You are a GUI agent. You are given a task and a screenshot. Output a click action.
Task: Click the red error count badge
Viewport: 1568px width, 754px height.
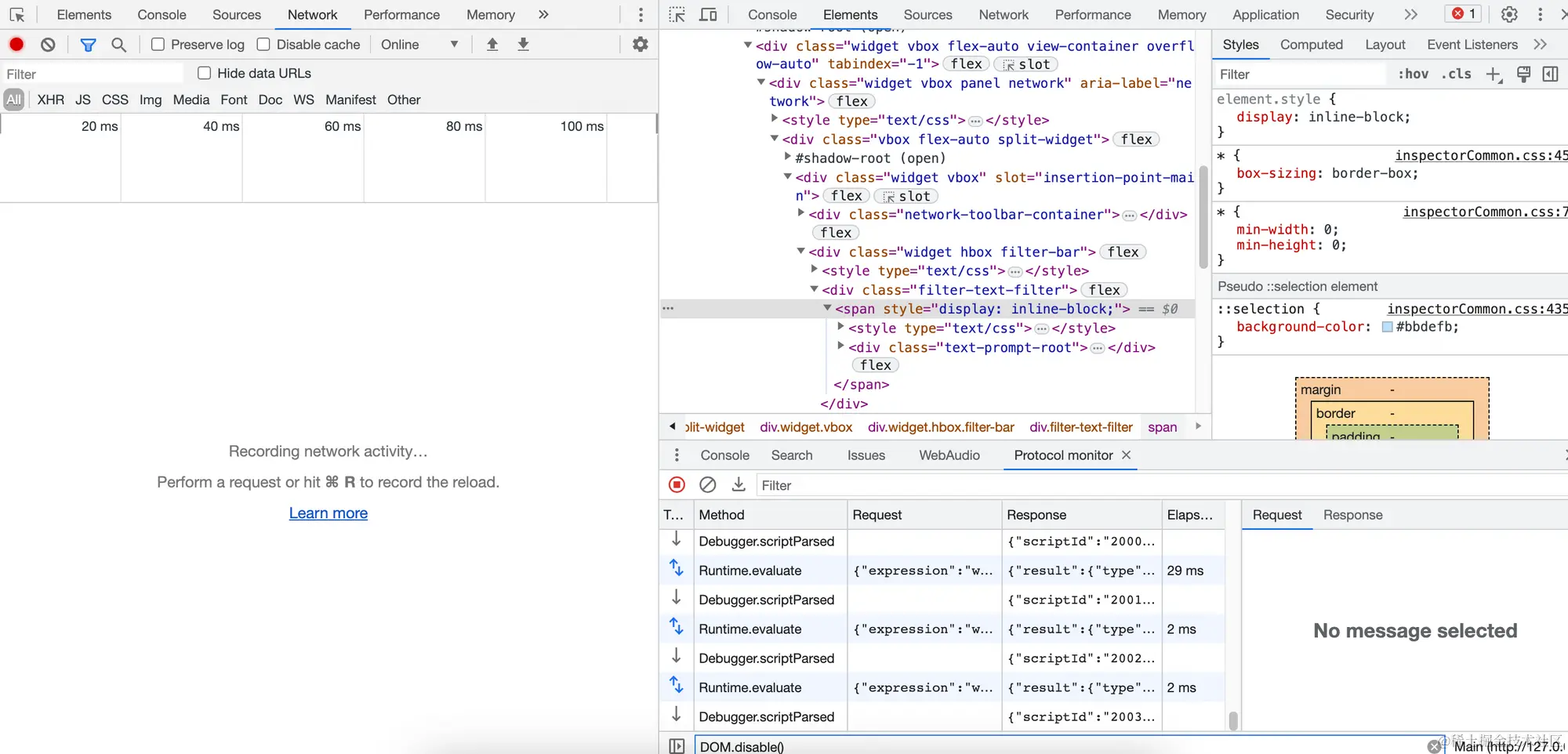(x=1464, y=14)
